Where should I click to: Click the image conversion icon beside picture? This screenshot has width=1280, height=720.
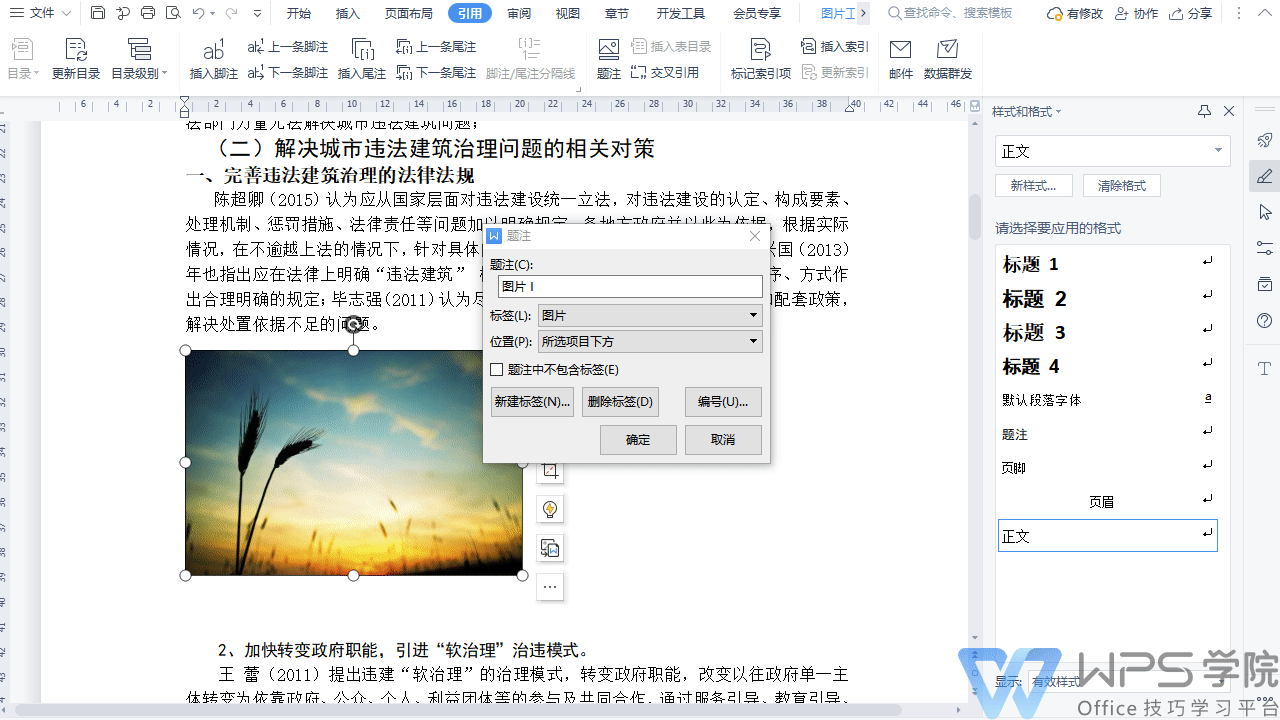point(550,548)
